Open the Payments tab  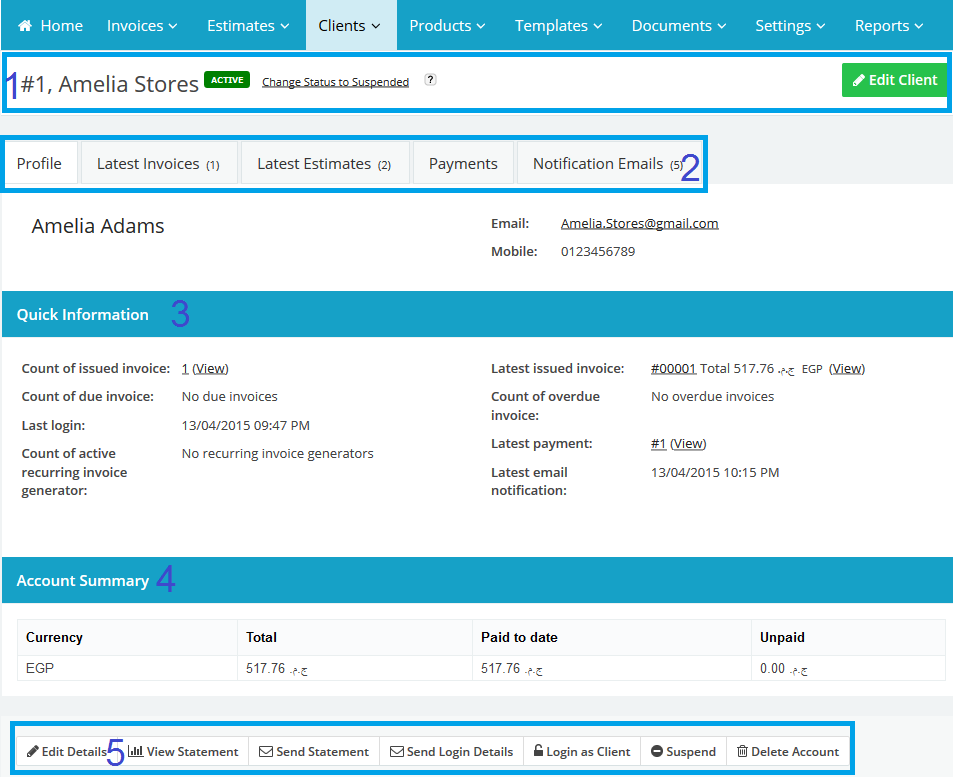[463, 164]
